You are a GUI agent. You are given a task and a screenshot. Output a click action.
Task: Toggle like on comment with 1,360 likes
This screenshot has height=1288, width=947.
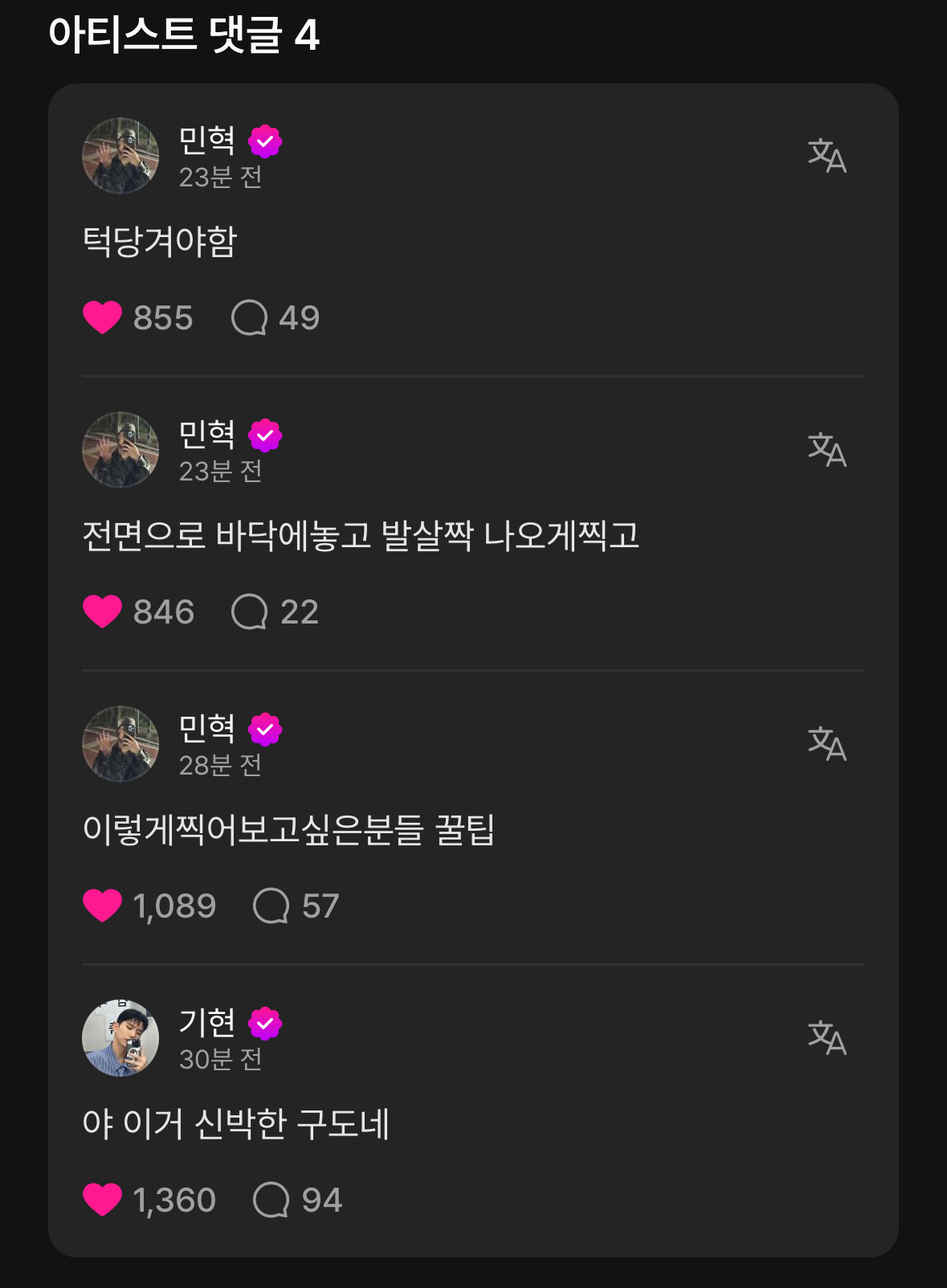(103, 1200)
